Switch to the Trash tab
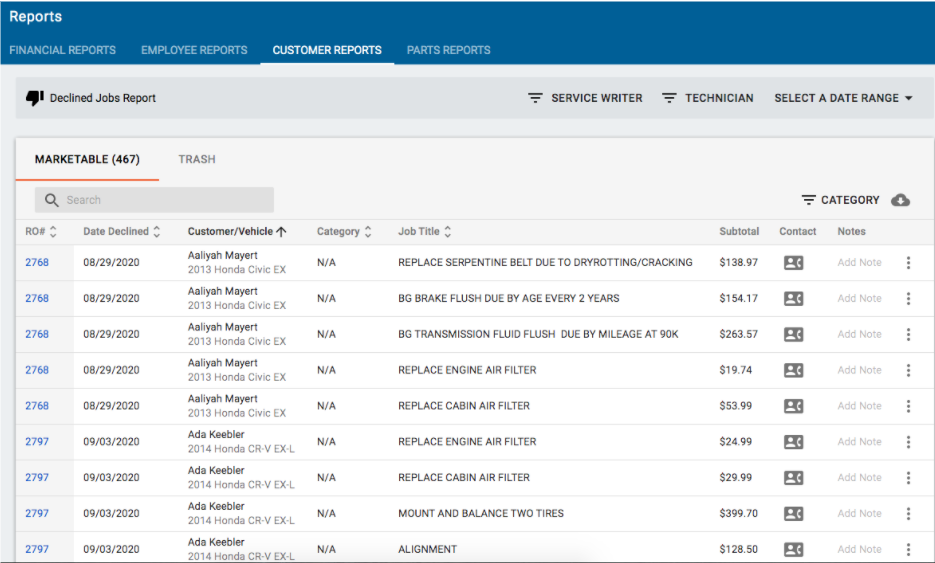 pyautogui.click(x=196, y=159)
